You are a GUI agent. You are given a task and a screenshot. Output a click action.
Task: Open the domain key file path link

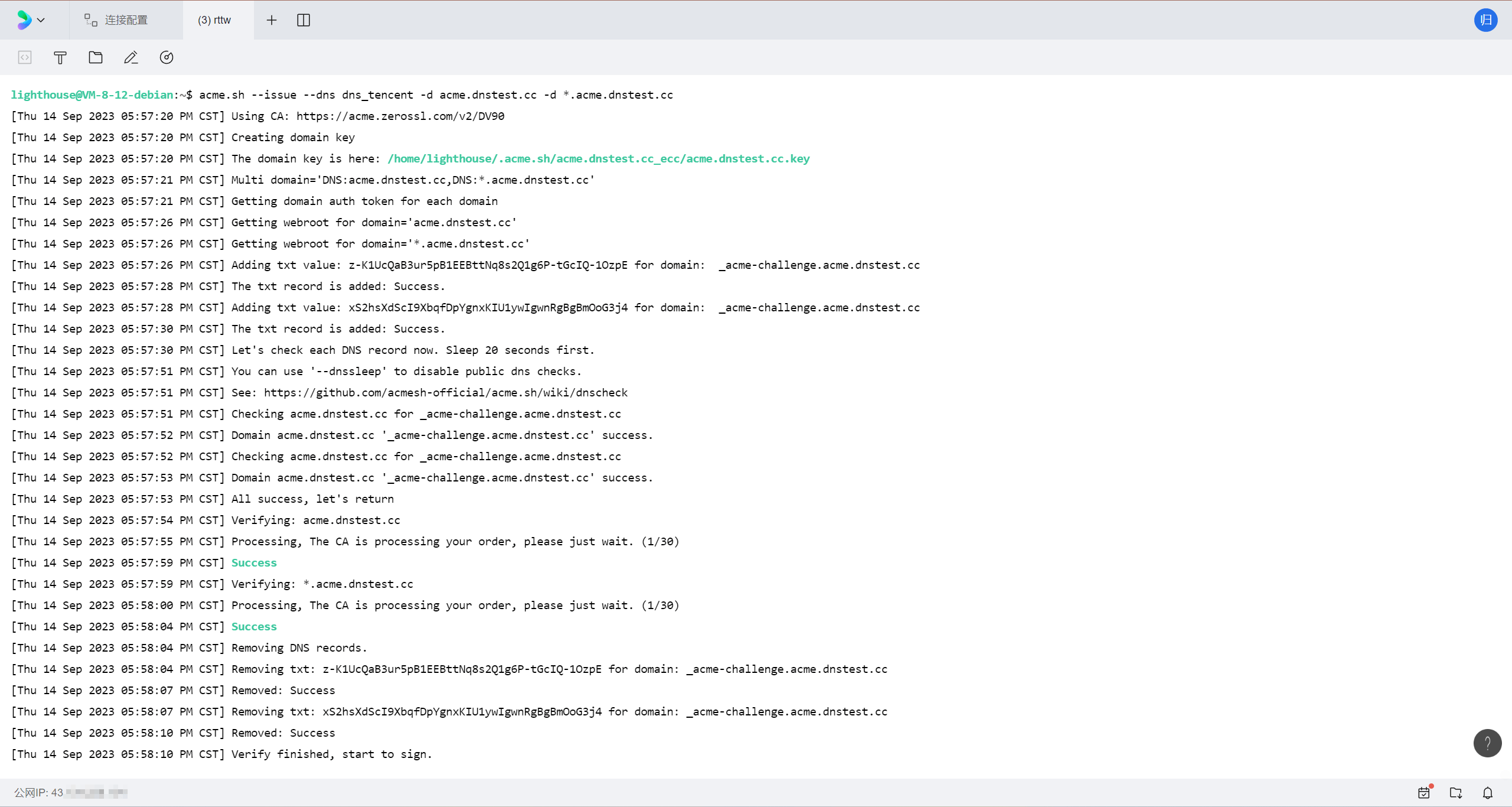(x=598, y=158)
